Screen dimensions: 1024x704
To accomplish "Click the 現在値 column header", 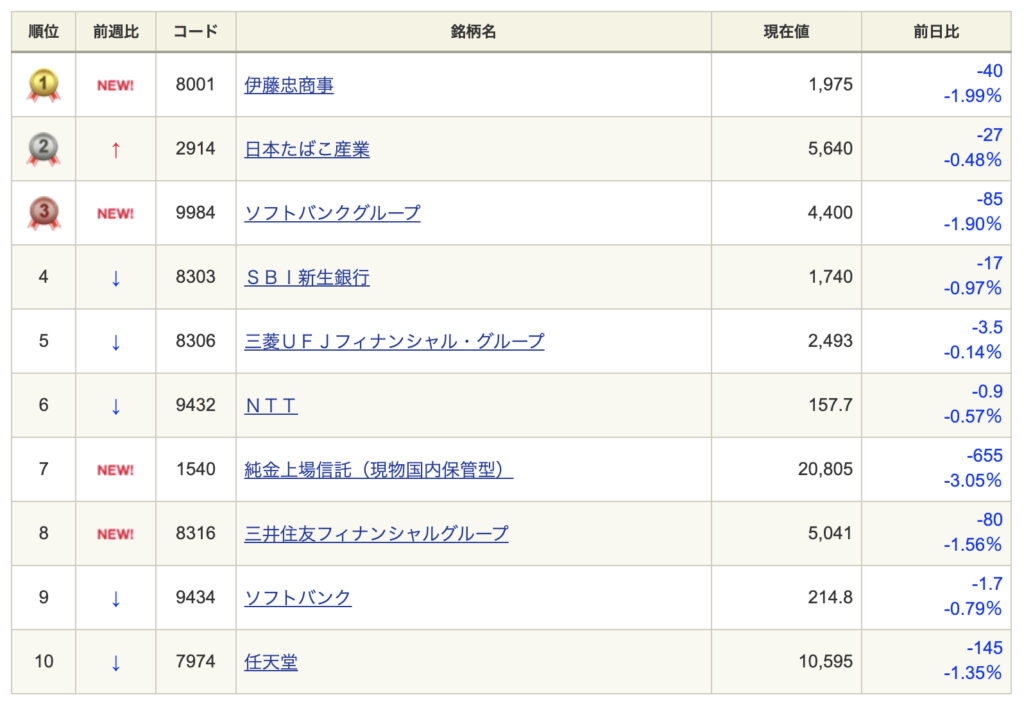I will [786, 32].
